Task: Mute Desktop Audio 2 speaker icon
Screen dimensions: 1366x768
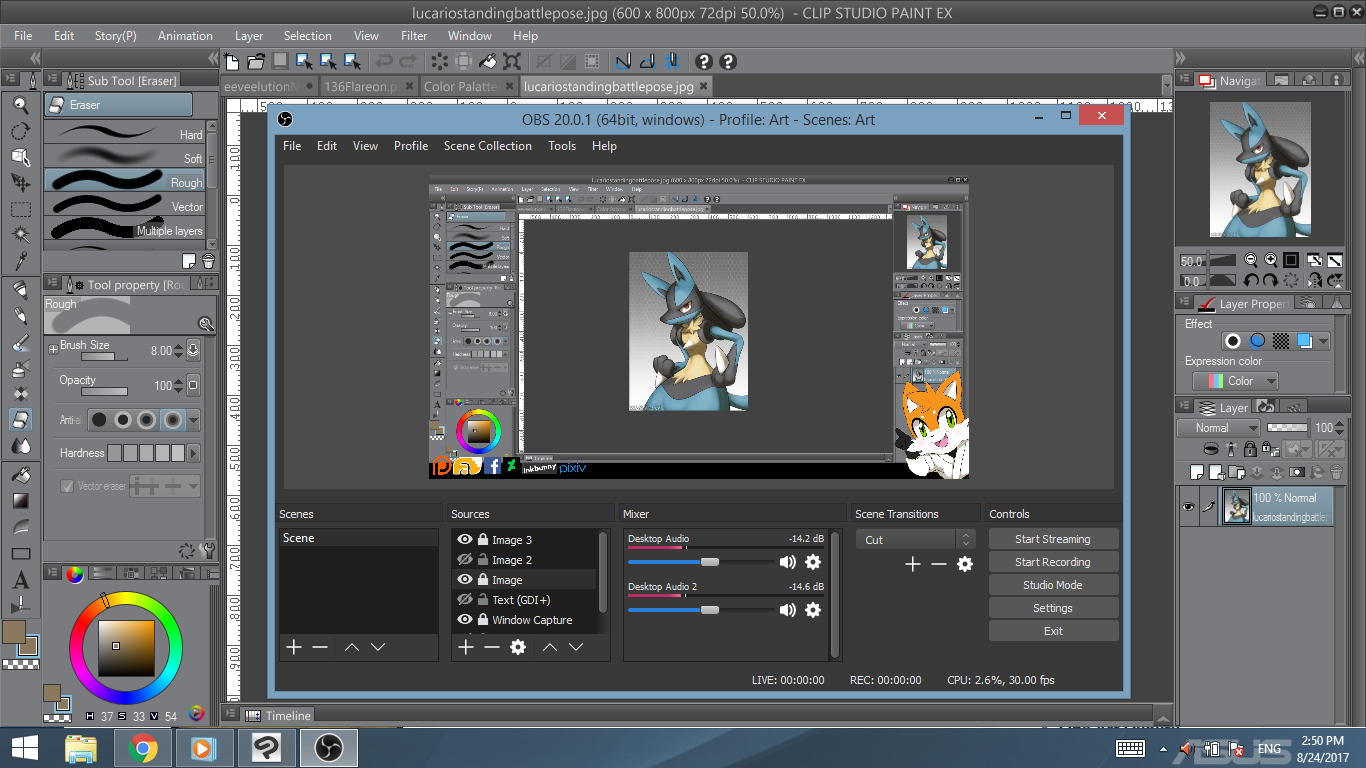Action: 788,610
